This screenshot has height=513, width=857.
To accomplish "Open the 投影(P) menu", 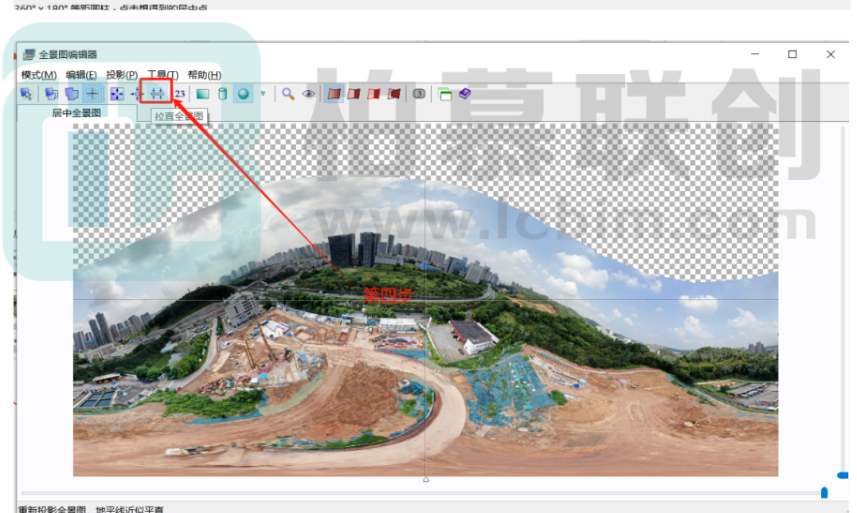I will coord(121,75).
